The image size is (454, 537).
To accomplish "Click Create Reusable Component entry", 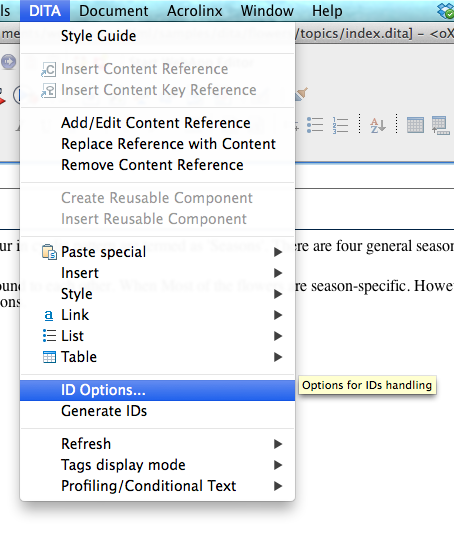I will click(157, 198).
